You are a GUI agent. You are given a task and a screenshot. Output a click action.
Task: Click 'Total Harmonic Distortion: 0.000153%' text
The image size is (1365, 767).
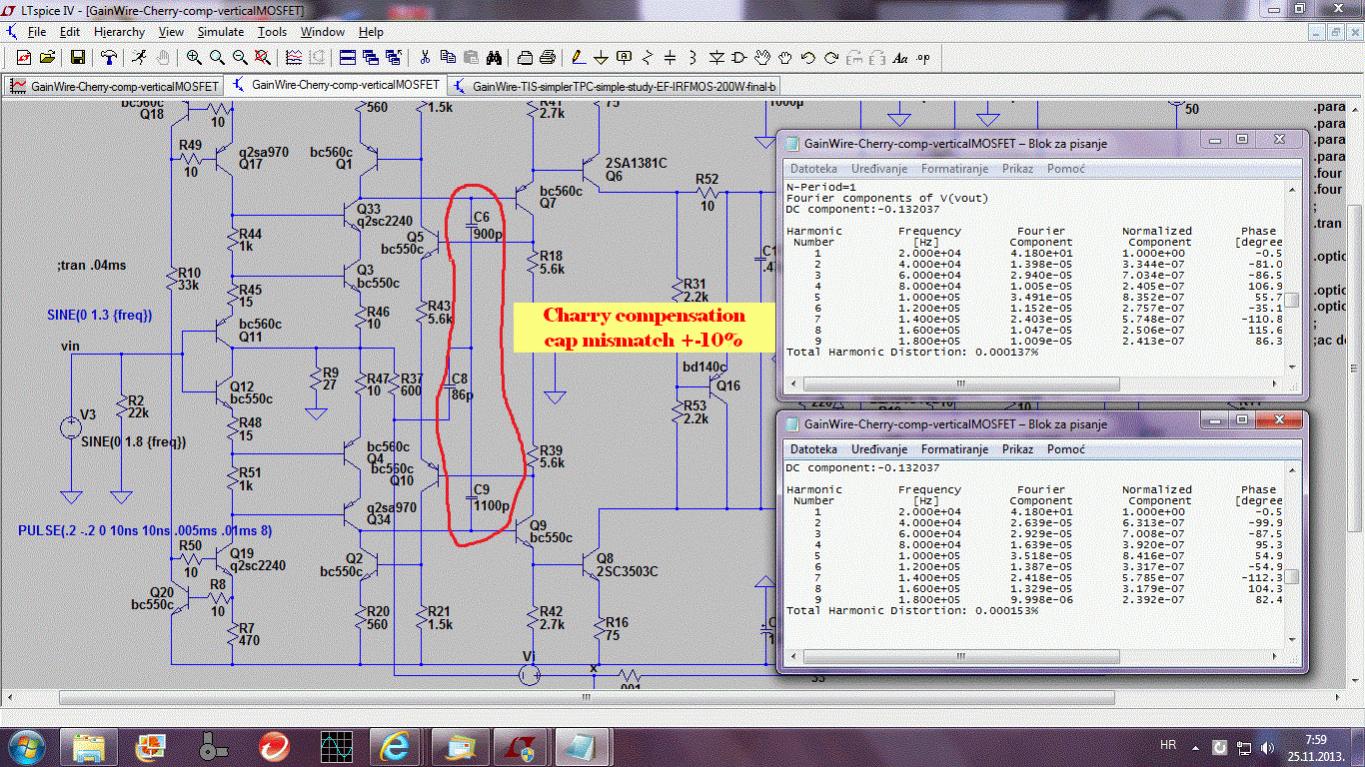[912, 610]
